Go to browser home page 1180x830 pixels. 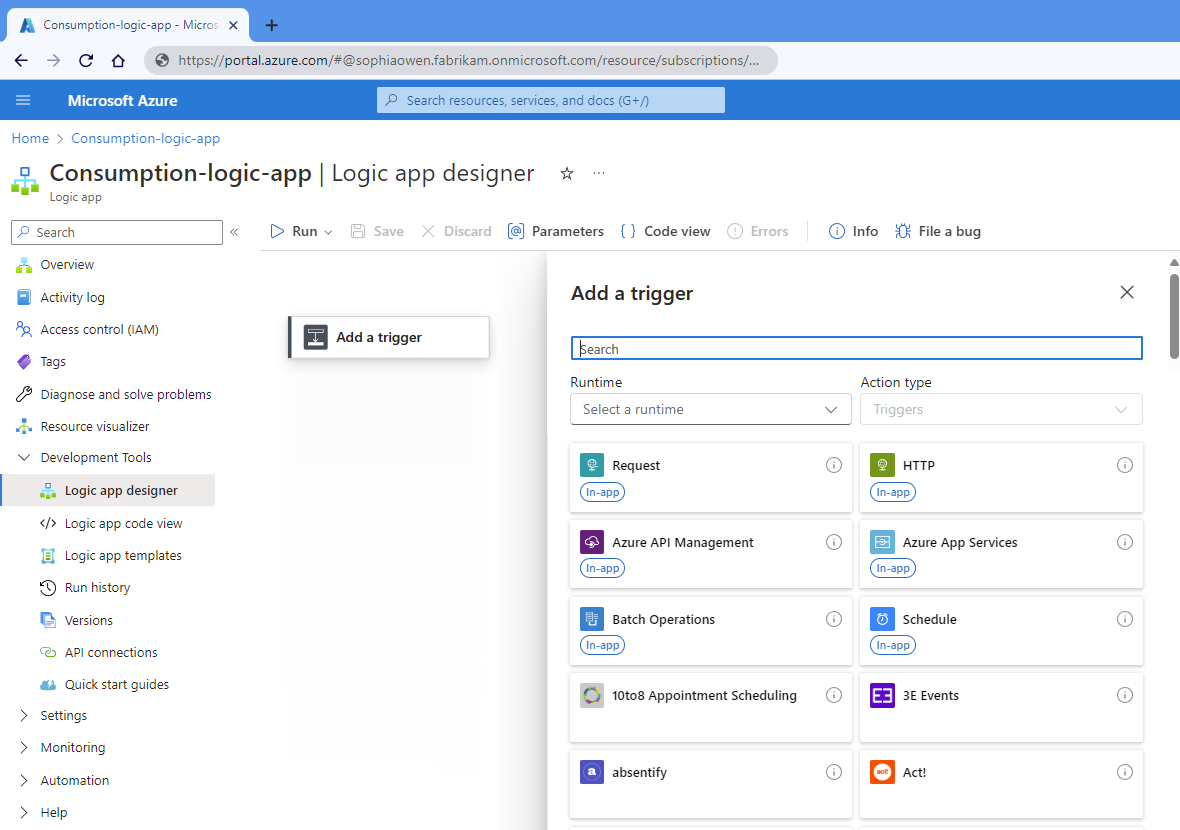tap(118, 60)
